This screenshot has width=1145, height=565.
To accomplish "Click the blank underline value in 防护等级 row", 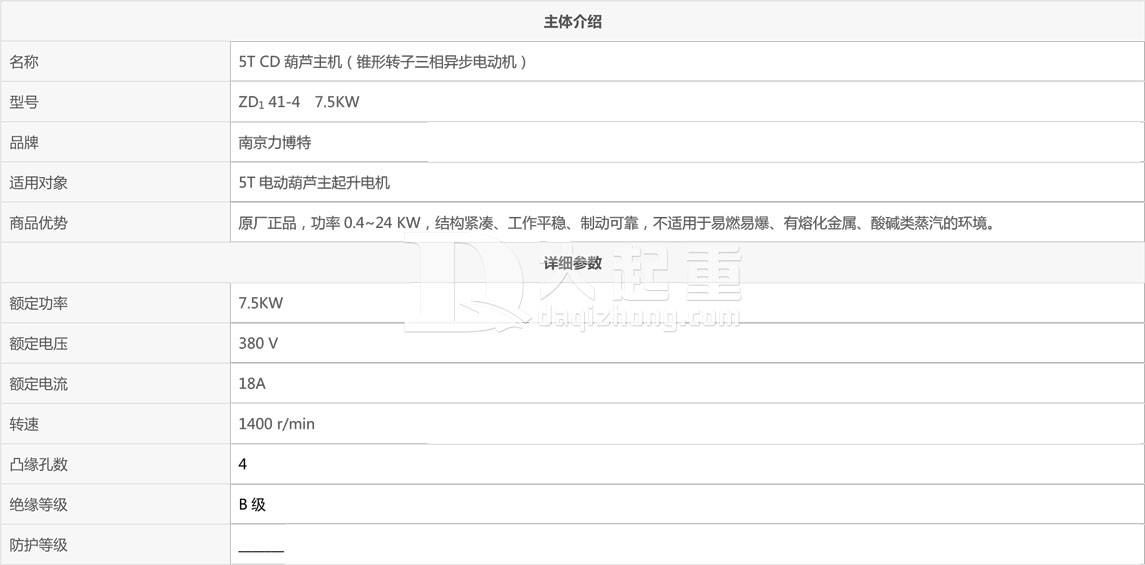I will [x=261, y=550].
